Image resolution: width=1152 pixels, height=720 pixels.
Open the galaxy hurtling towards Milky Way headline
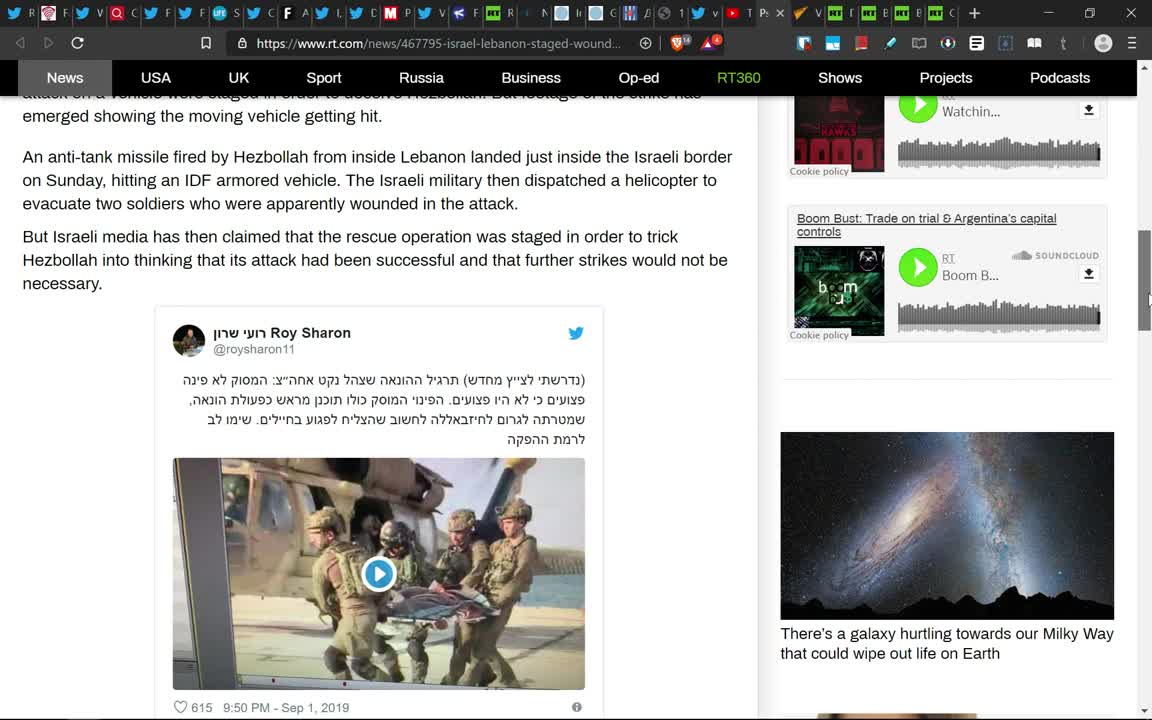[947, 644]
